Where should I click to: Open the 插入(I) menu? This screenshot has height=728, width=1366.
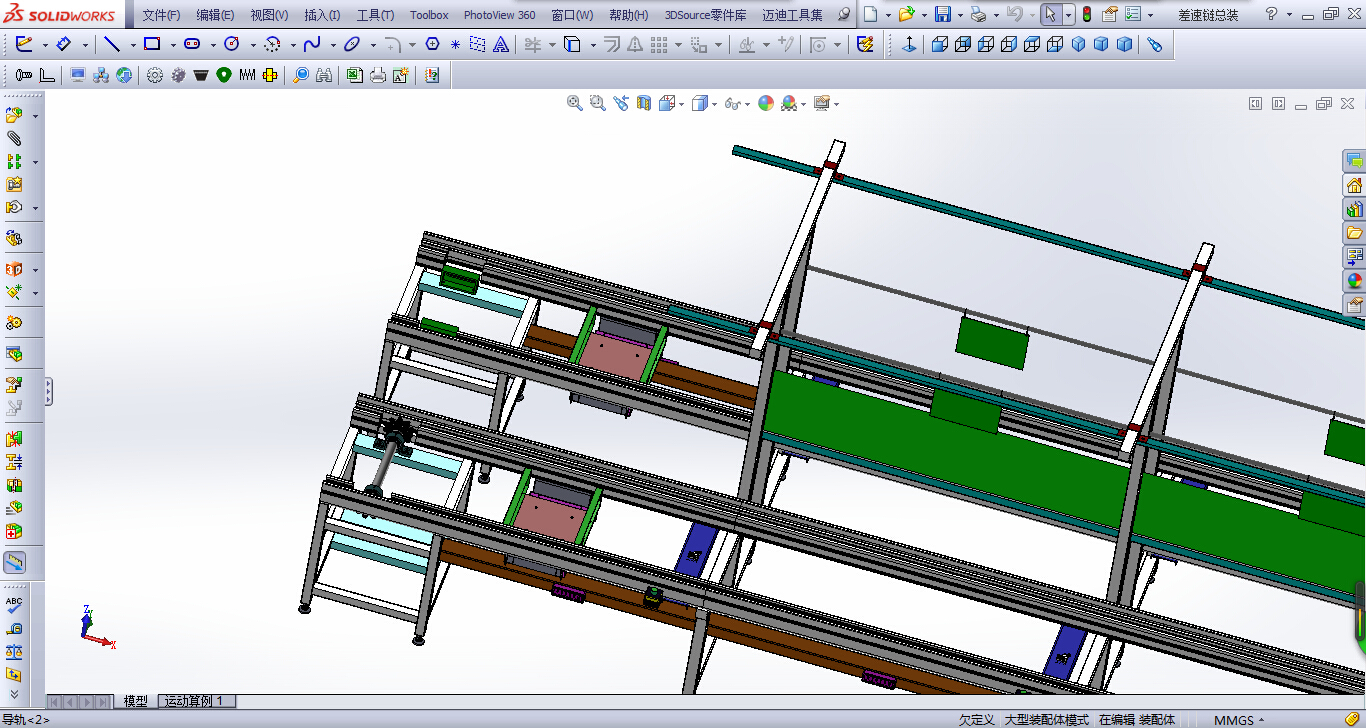click(322, 15)
